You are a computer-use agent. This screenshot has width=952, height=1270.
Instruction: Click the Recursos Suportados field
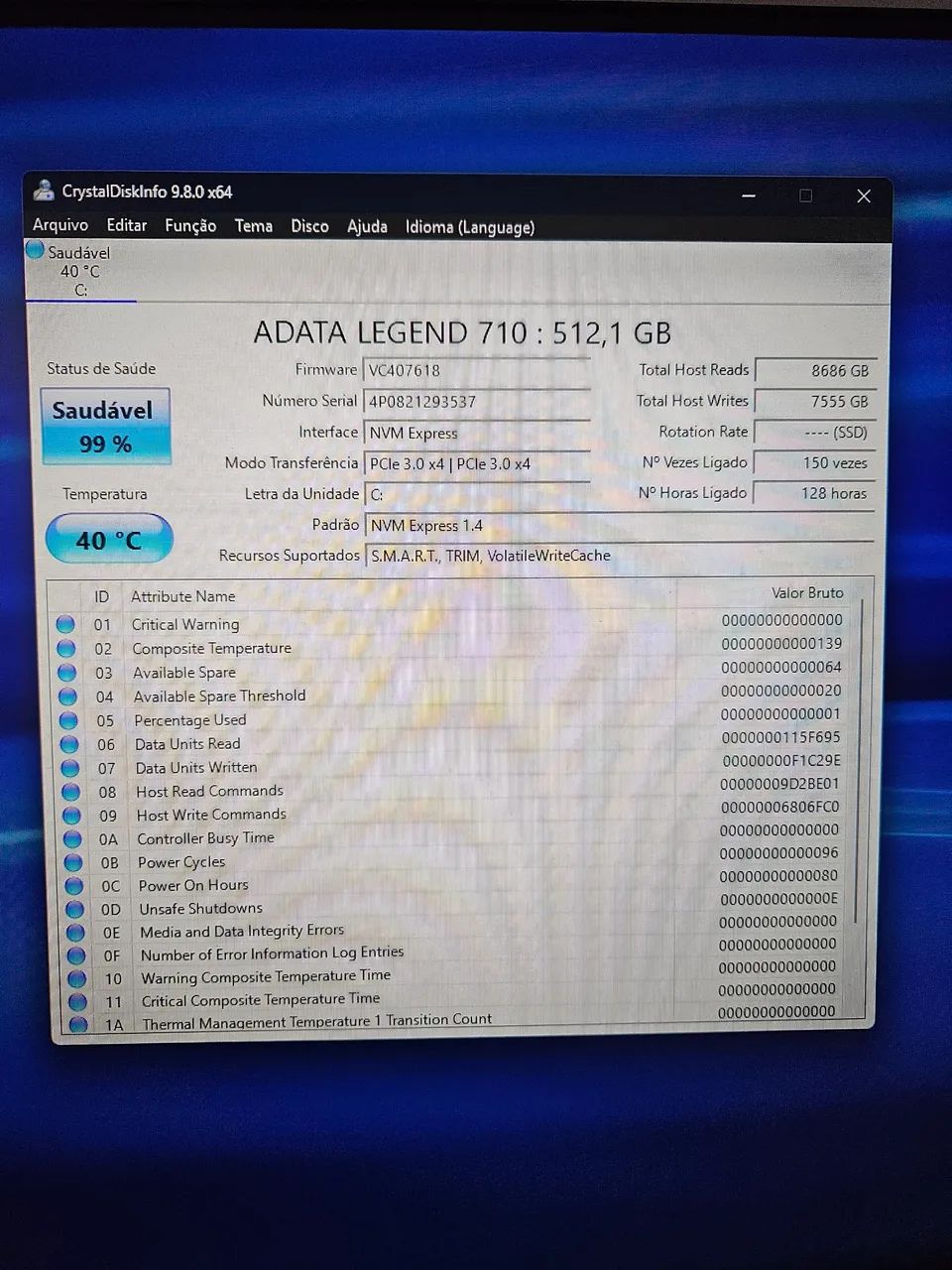pyautogui.click(x=620, y=556)
